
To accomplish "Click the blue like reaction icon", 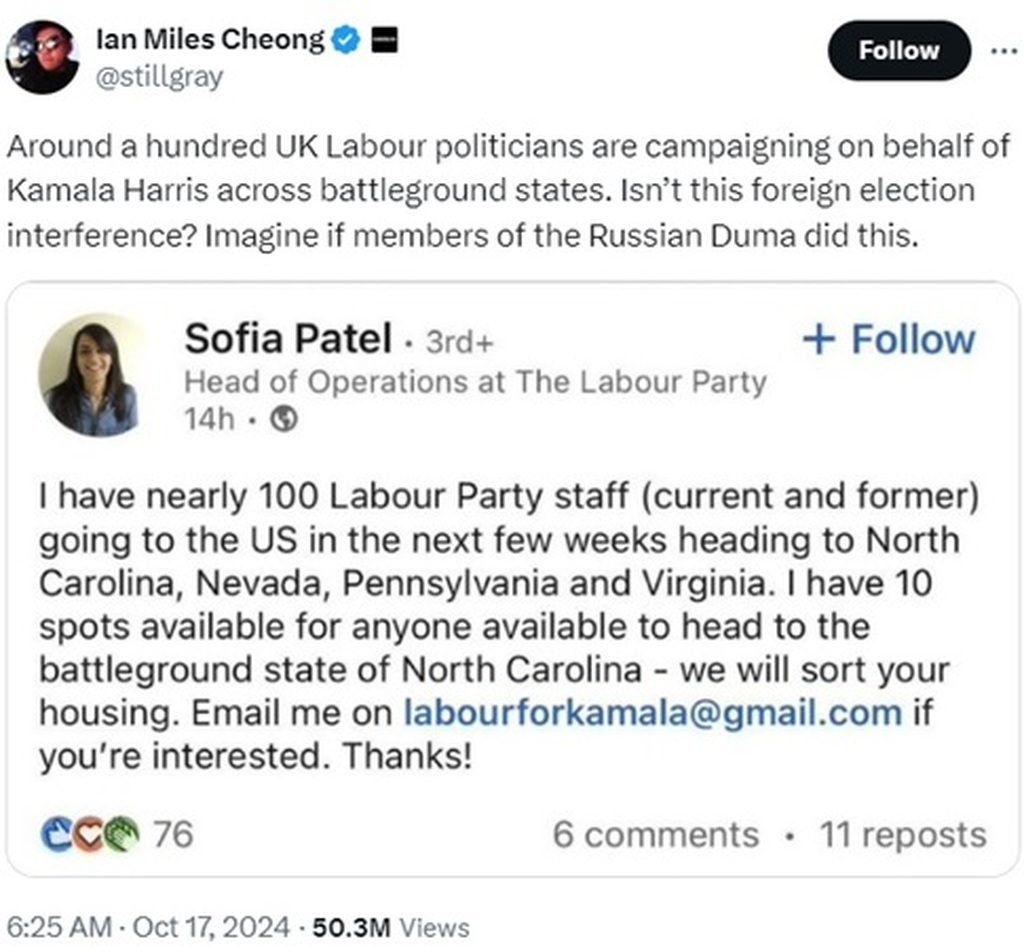I will click(58, 834).
